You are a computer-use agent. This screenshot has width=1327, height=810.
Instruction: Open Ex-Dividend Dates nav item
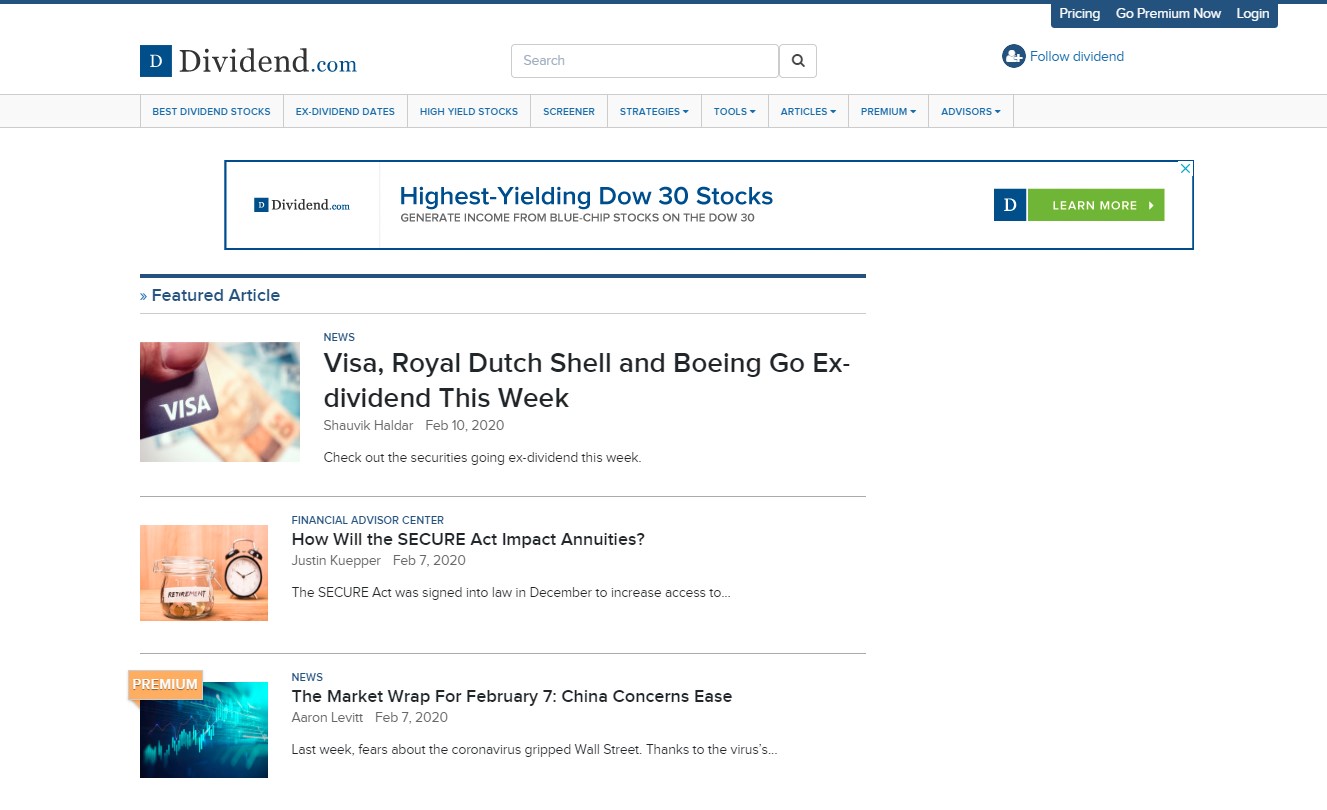click(345, 112)
